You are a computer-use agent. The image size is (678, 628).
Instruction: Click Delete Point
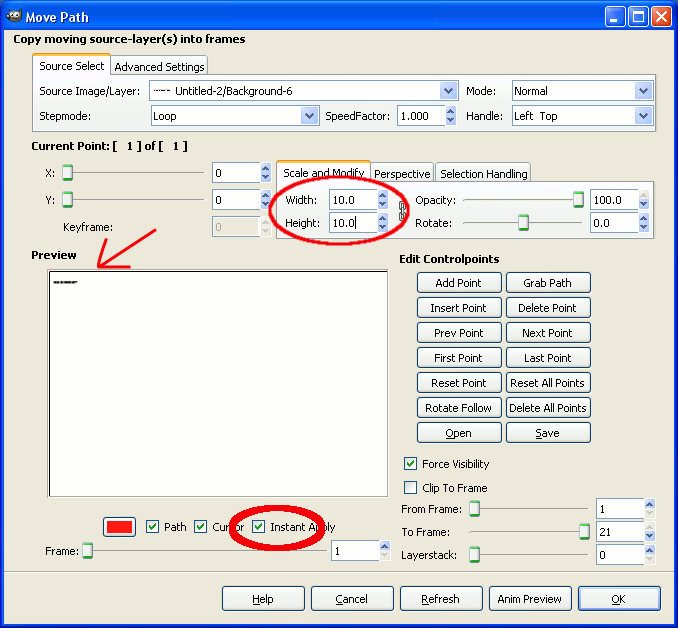coord(548,308)
